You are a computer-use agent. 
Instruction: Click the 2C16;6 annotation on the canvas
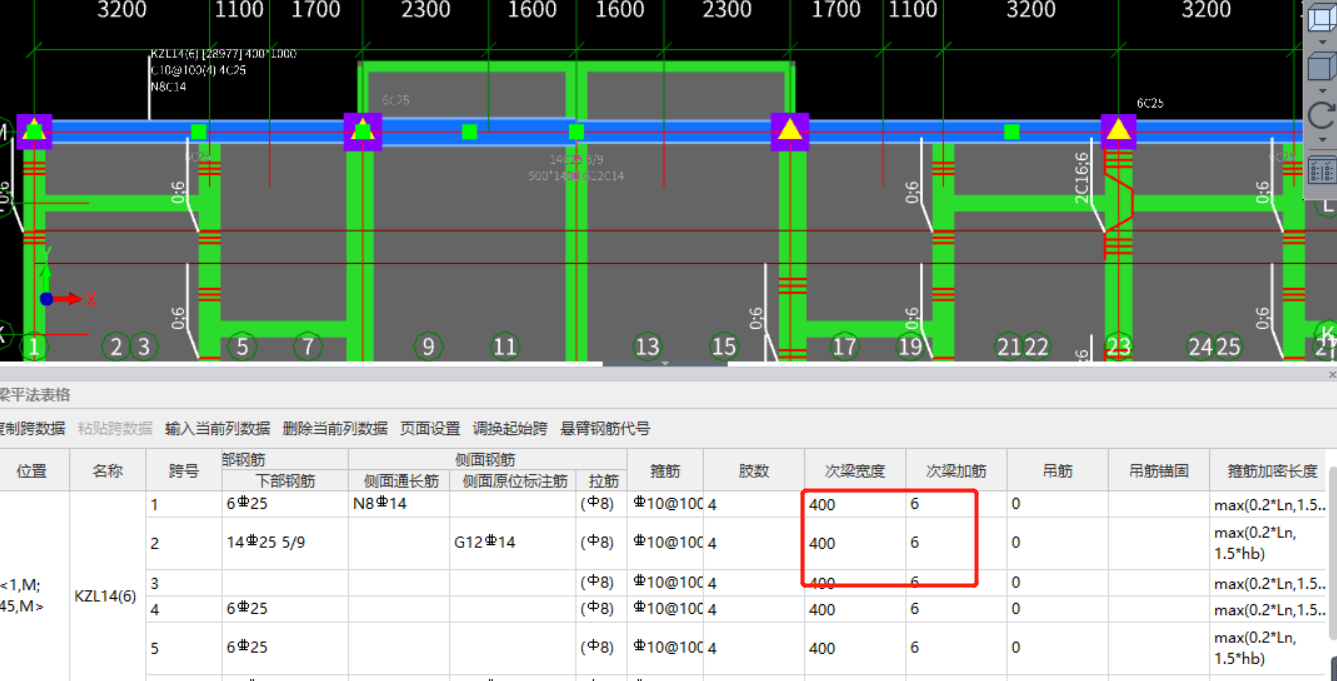click(x=1082, y=177)
